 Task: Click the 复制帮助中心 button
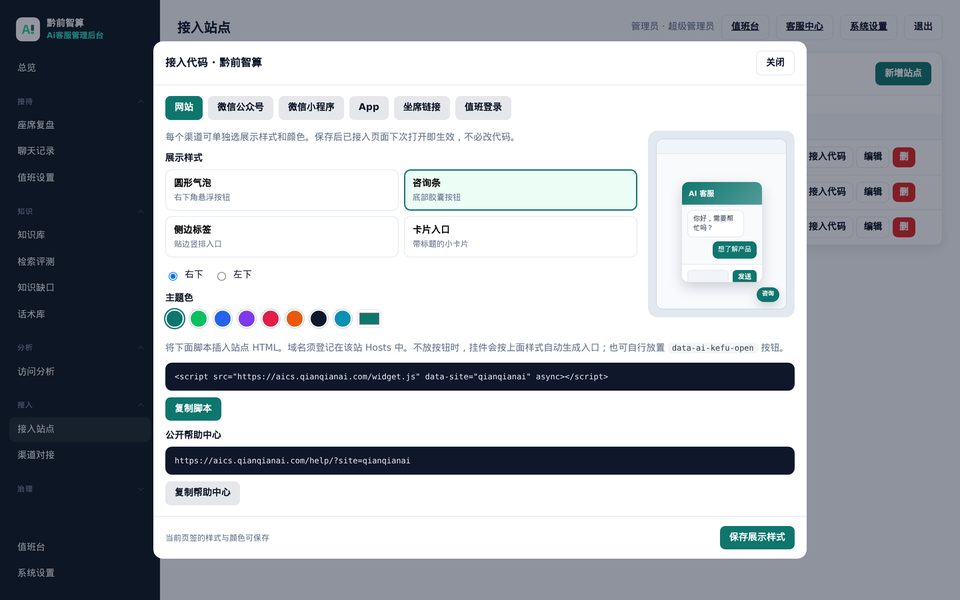click(x=203, y=492)
